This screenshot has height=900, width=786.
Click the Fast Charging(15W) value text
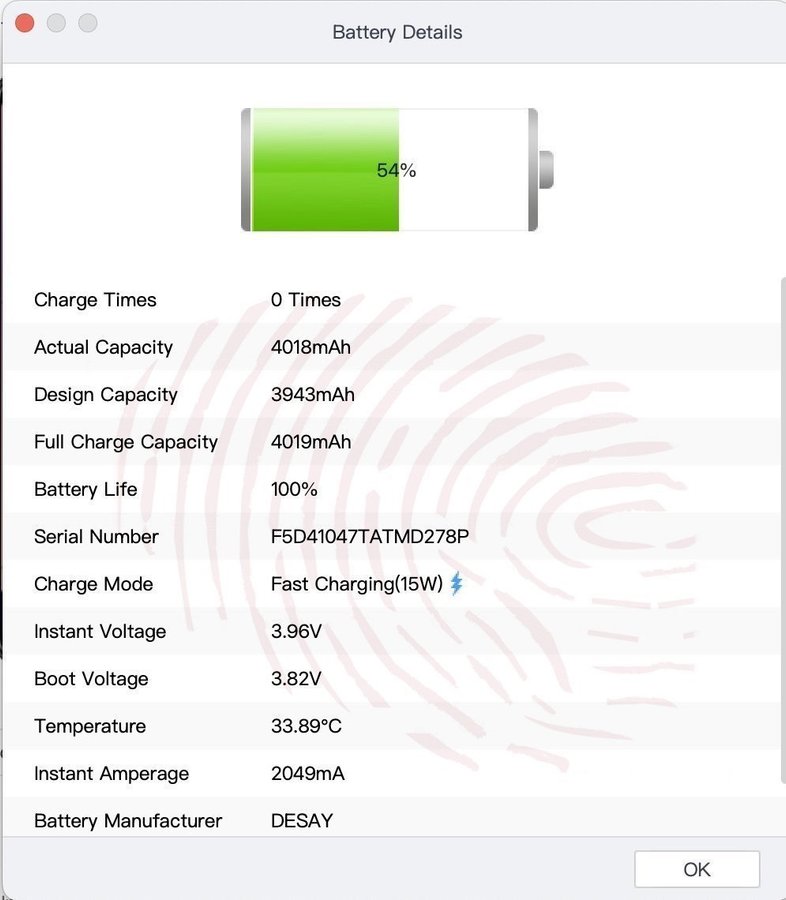[x=356, y=584]
